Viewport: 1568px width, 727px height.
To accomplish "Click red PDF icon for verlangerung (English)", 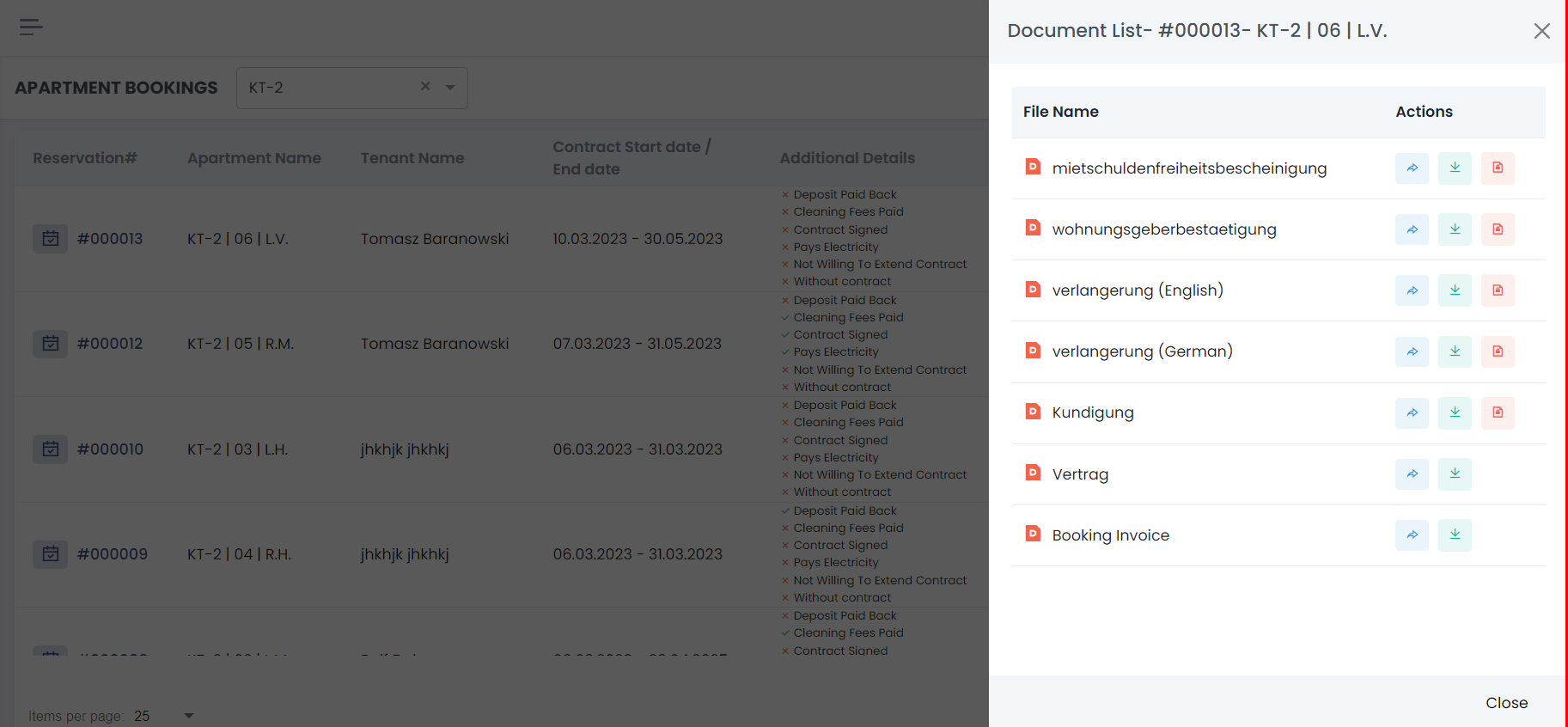I will [1498, 290].
